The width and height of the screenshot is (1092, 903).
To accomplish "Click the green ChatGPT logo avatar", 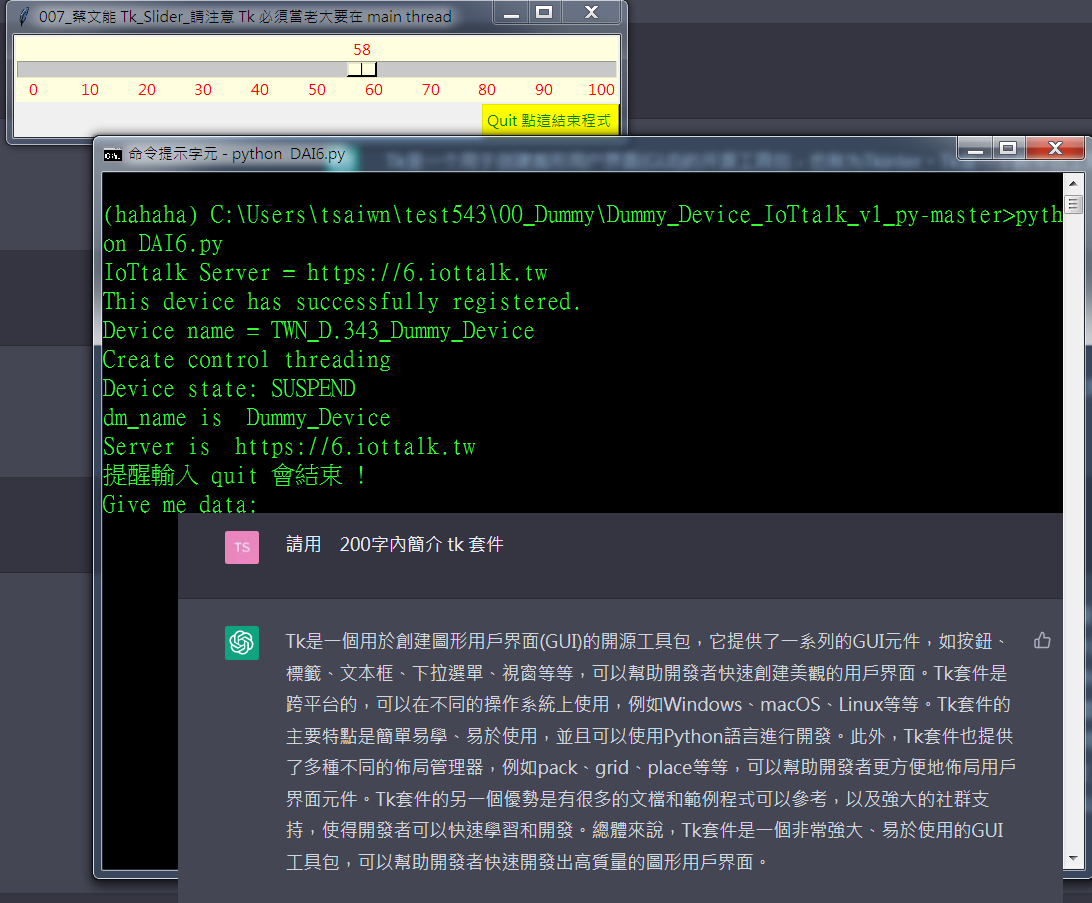I will tap(242, 643).
